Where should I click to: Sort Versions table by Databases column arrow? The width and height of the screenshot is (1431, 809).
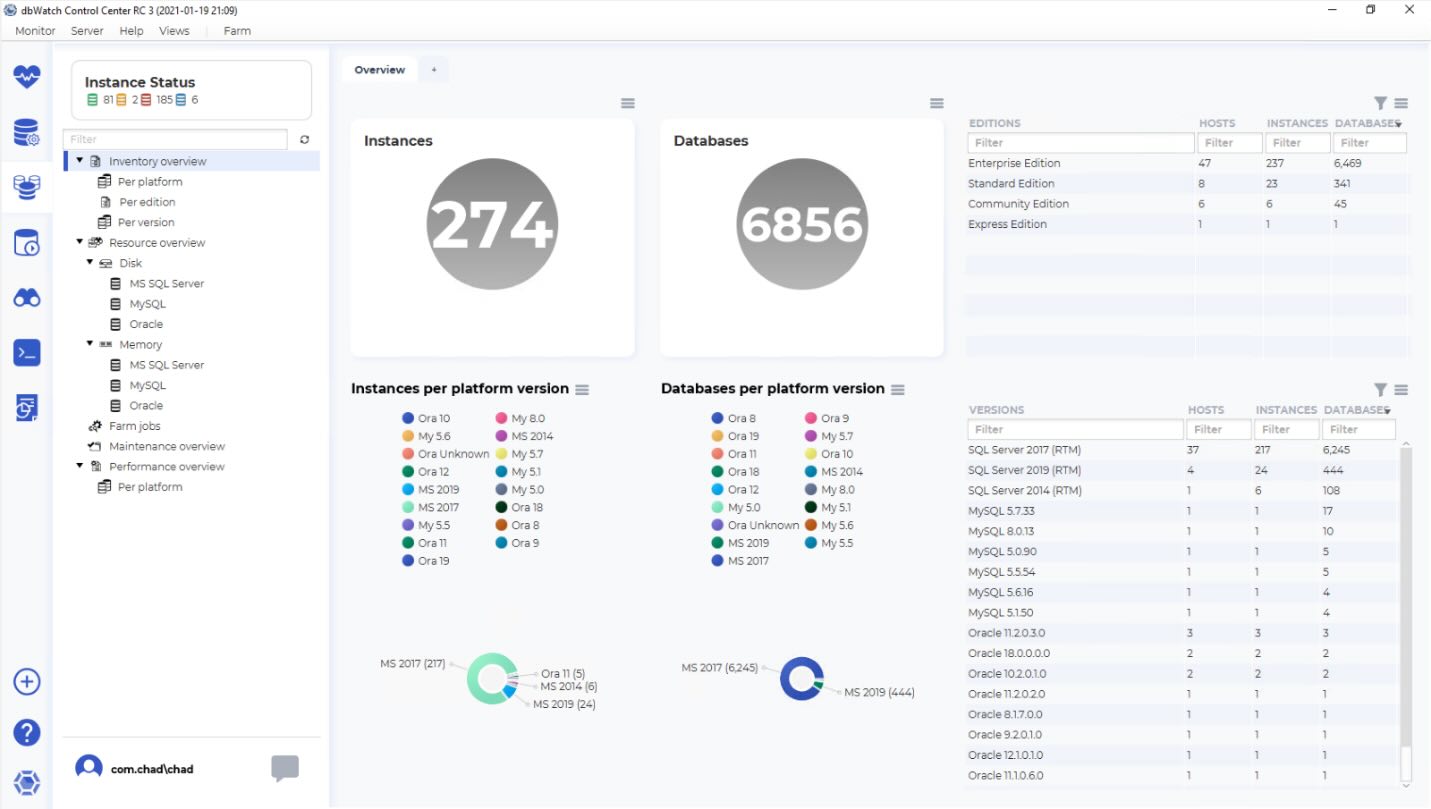(x=1387, y=411)
